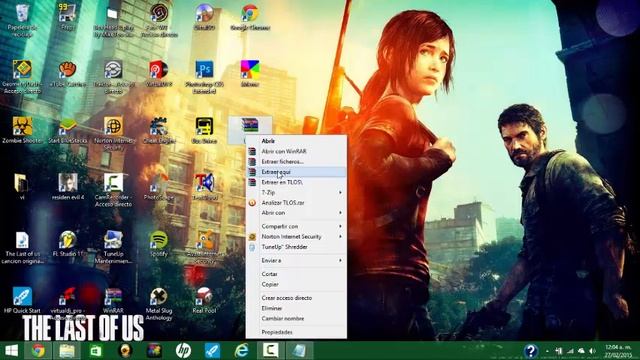Screen dimensions: 640x360
Task: Open File Explorer from the taskbar
Action: click(x=67, y=351)
